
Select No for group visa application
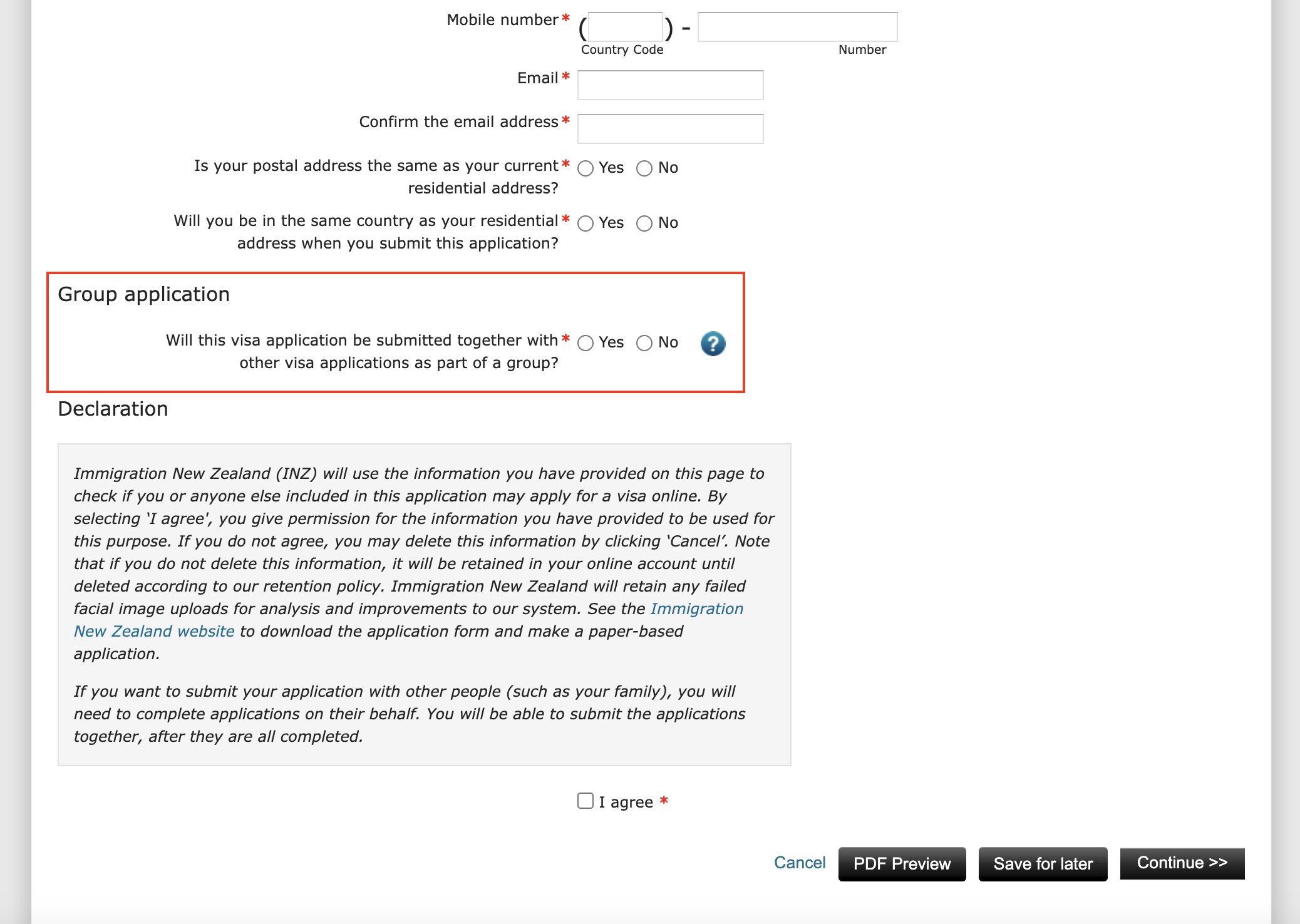(644, 343)
